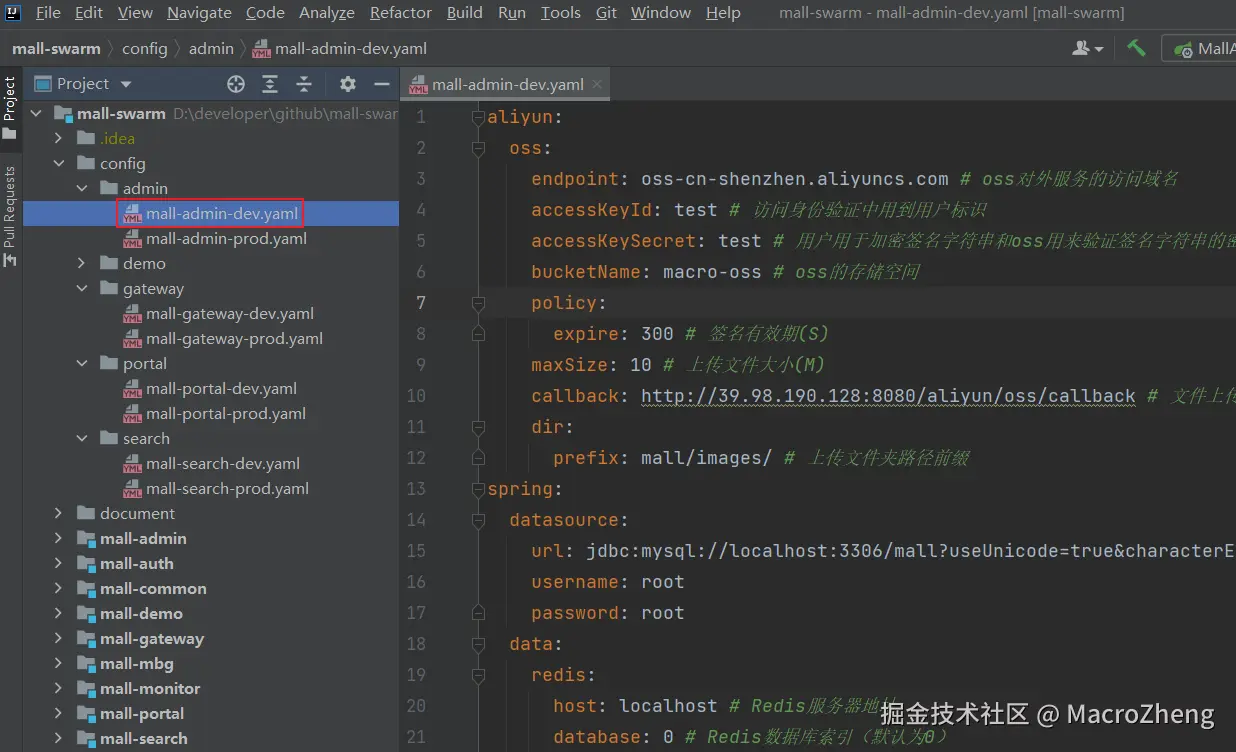This screenshot has height=752, width=1236.
Task: Fold the policy block on line 7
Action: (x=478, y=303)
